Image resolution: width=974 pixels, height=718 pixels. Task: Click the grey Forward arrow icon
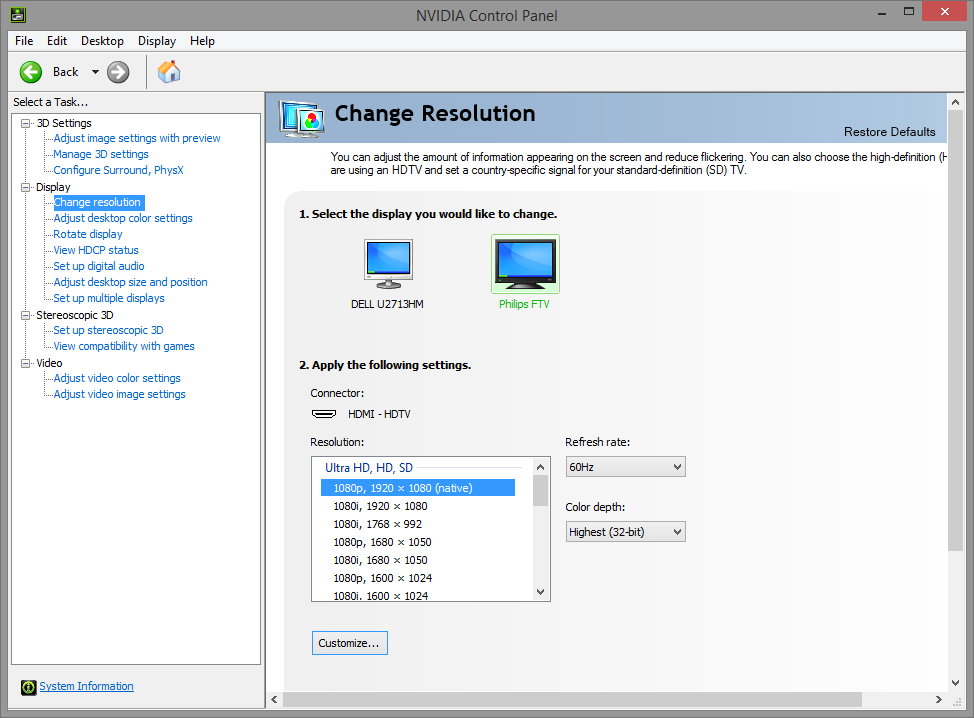point(118,72)
